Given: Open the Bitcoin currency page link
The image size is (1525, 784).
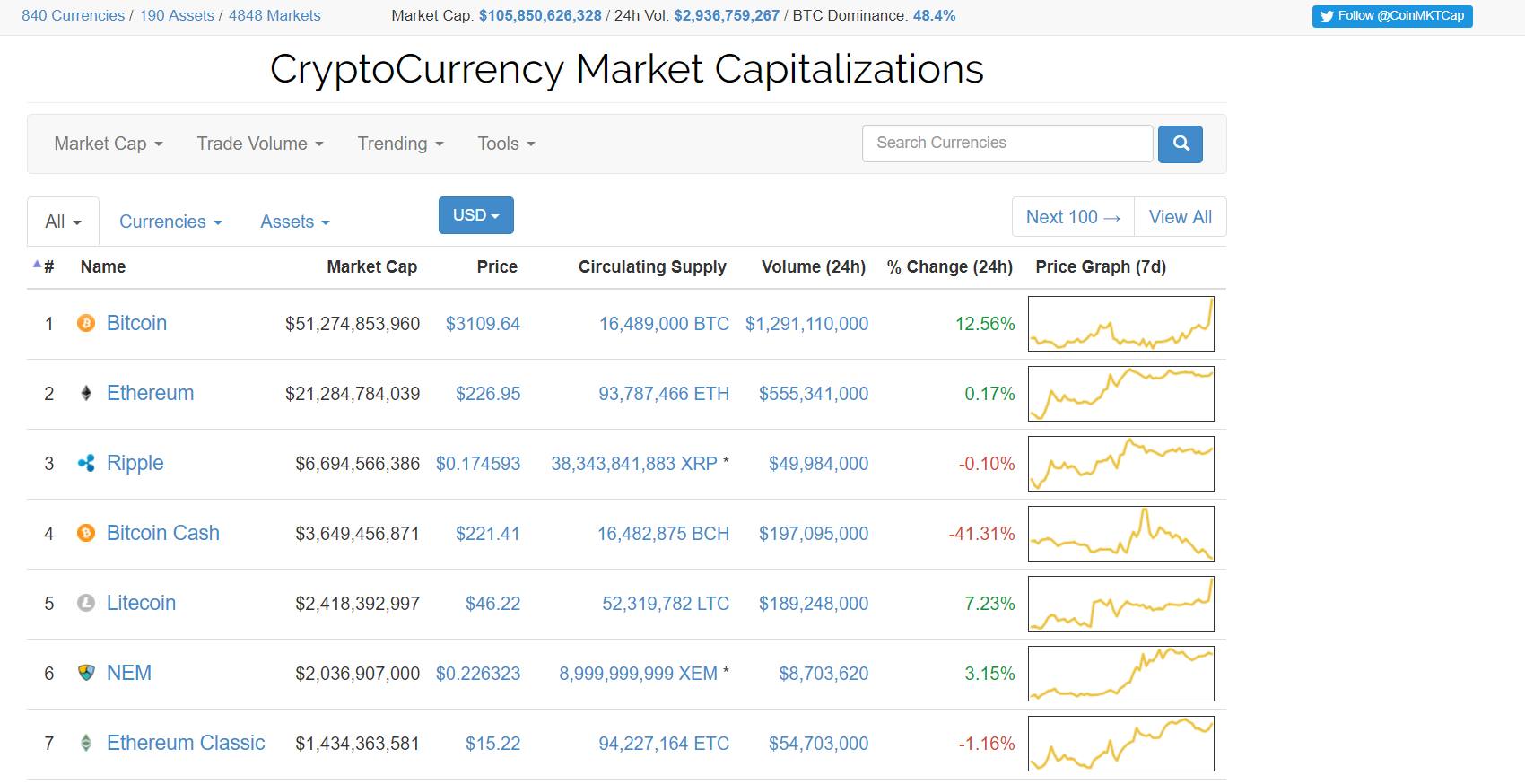Looking at the screenshot, I should pos(136,323).
